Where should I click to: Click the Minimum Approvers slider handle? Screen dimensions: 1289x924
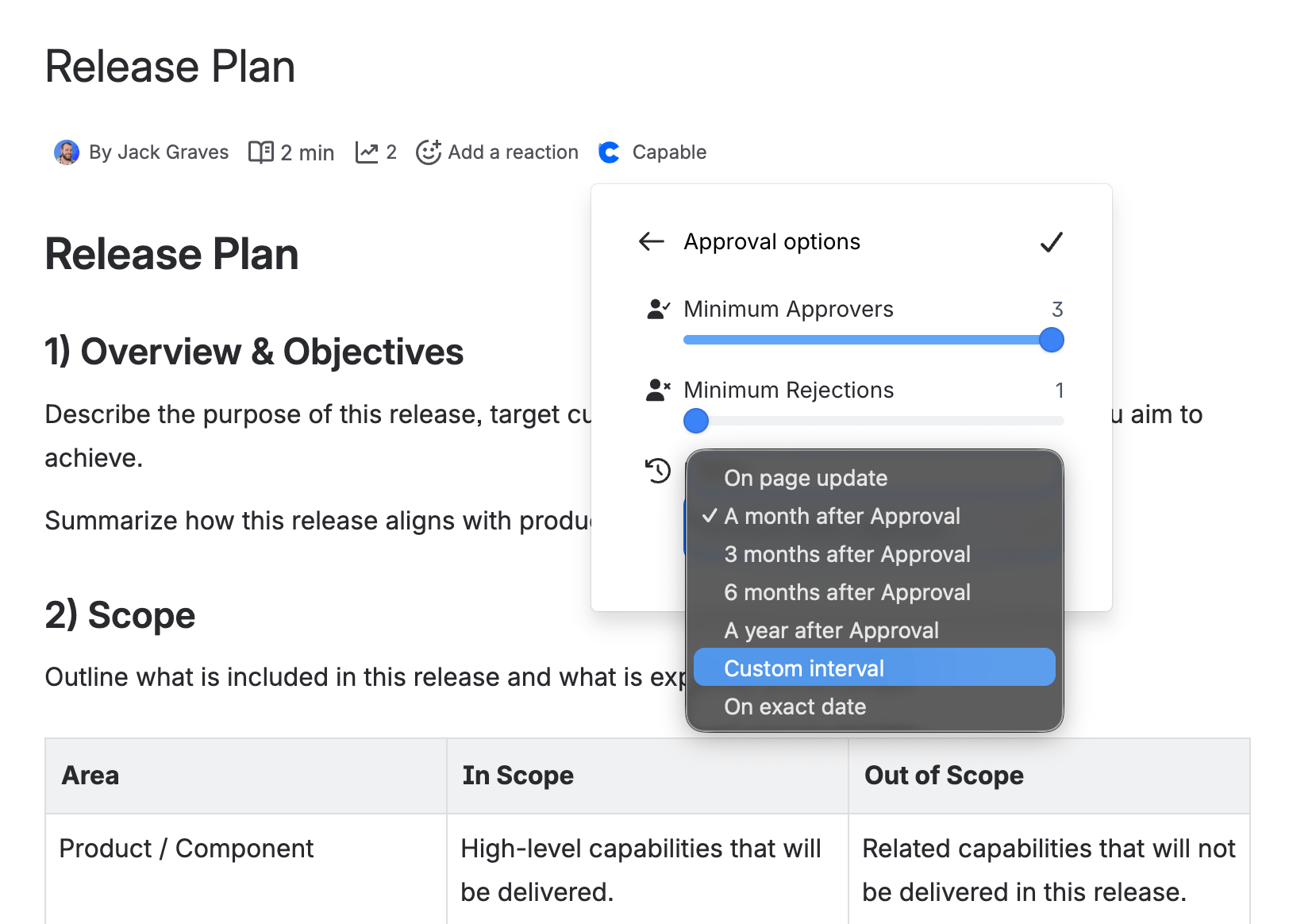click(1052, 340)
